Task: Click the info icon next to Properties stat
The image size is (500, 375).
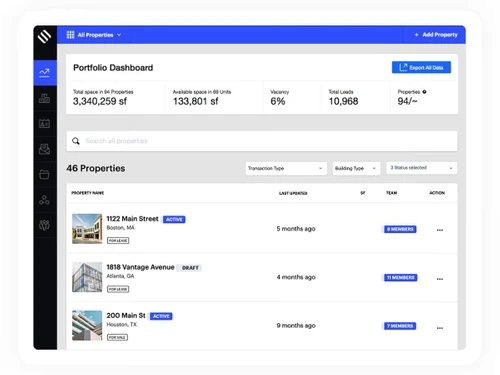Action: point(424,92)
